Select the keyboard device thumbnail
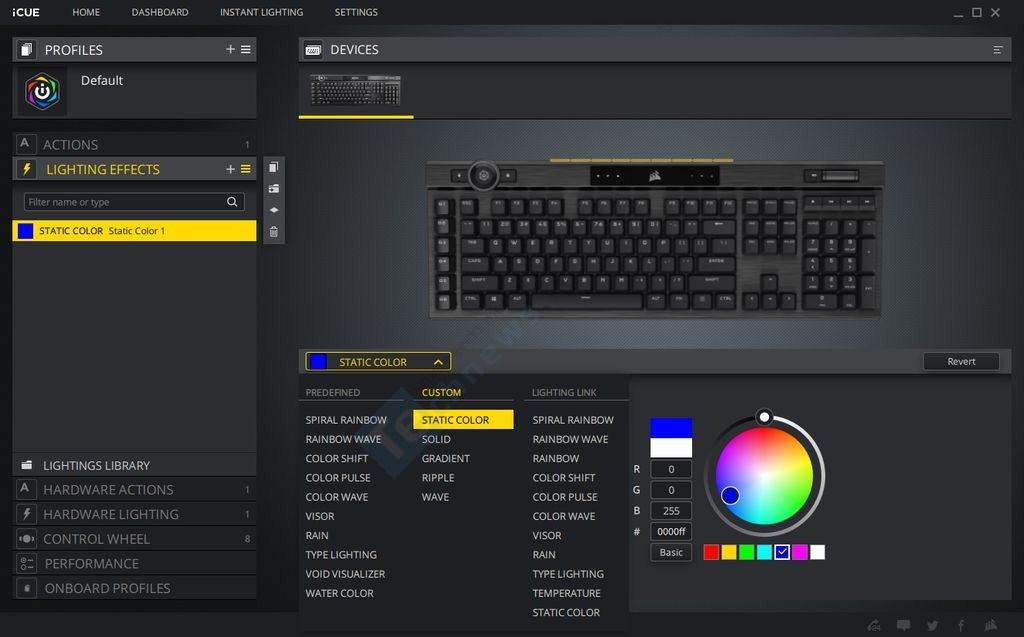The width and height of the screenshot is (1024, 637). (x=355, y=90)
